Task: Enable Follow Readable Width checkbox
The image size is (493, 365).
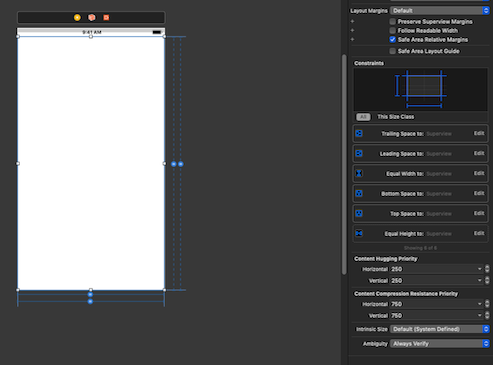Action: coord(393,31)
